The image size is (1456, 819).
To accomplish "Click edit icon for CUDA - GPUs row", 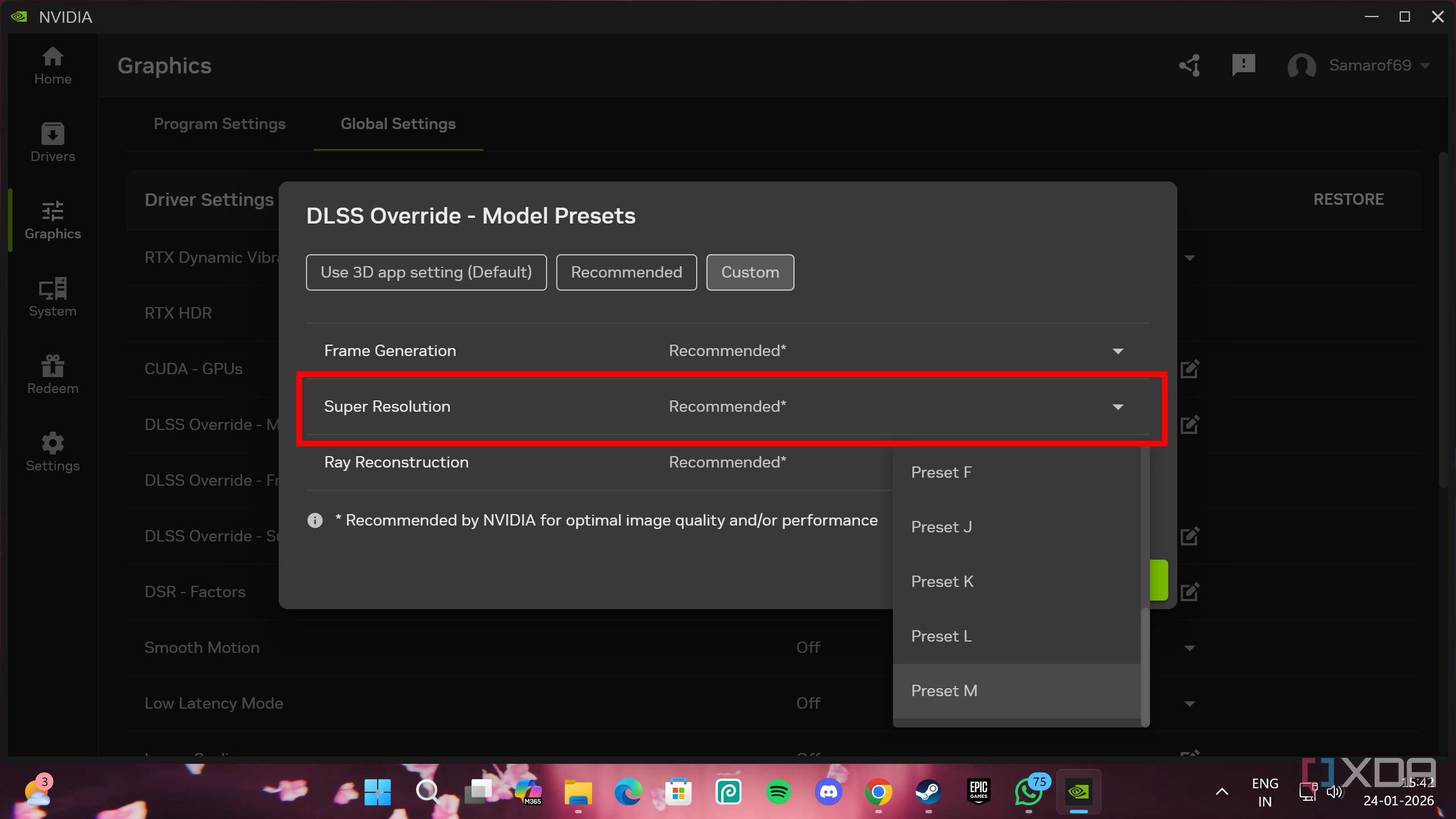I will coord(1190,369).
